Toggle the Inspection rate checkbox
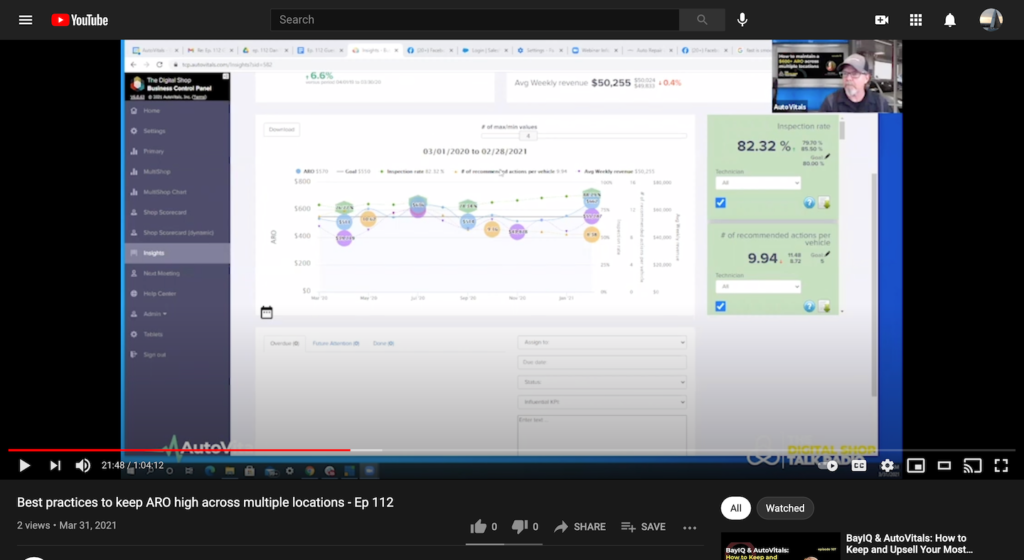The image size is (1024, 560). coord(720,202)
